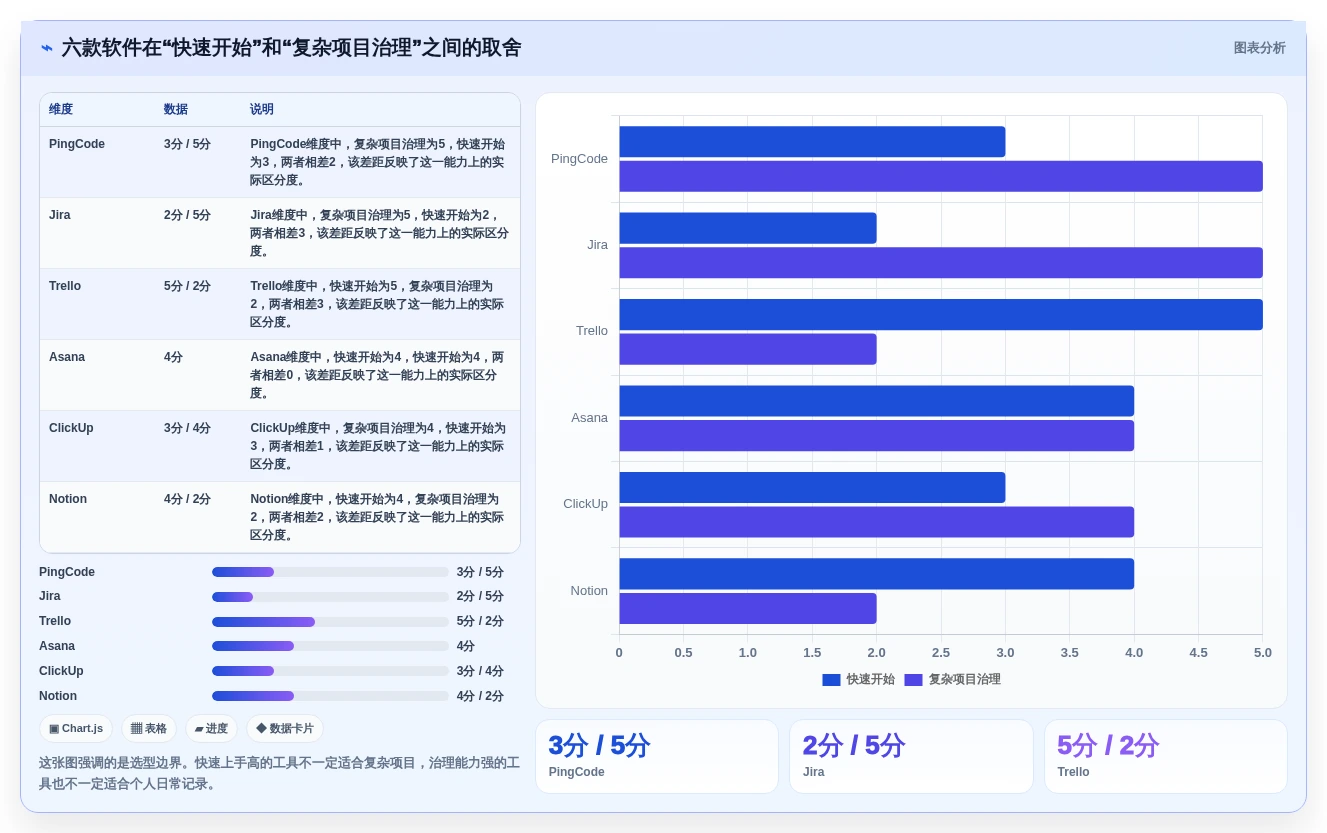The height and width of the screenshot is (833, 1327).
Task: Click the 复杂项目治理 legend color box
Action: pyautogui.click(x=913, y=679)
